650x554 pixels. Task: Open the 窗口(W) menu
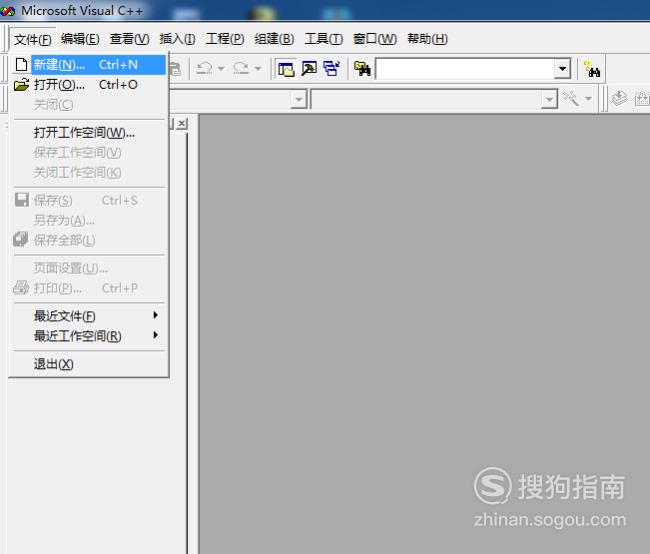click(375, 39)
